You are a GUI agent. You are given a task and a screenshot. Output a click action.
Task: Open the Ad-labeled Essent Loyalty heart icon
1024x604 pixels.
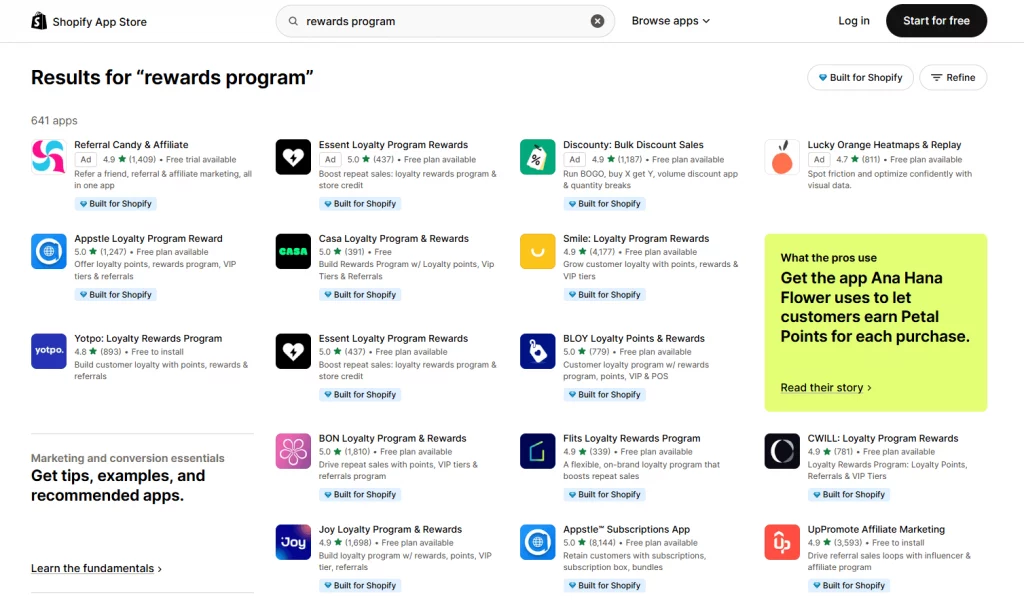pos(293,157)
